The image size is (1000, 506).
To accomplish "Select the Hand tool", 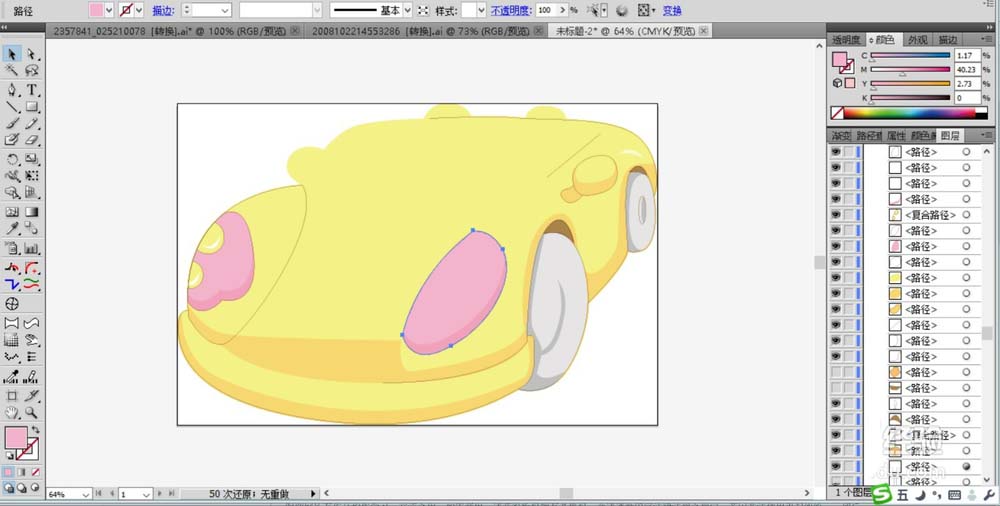I will click(x=12, y=412).
